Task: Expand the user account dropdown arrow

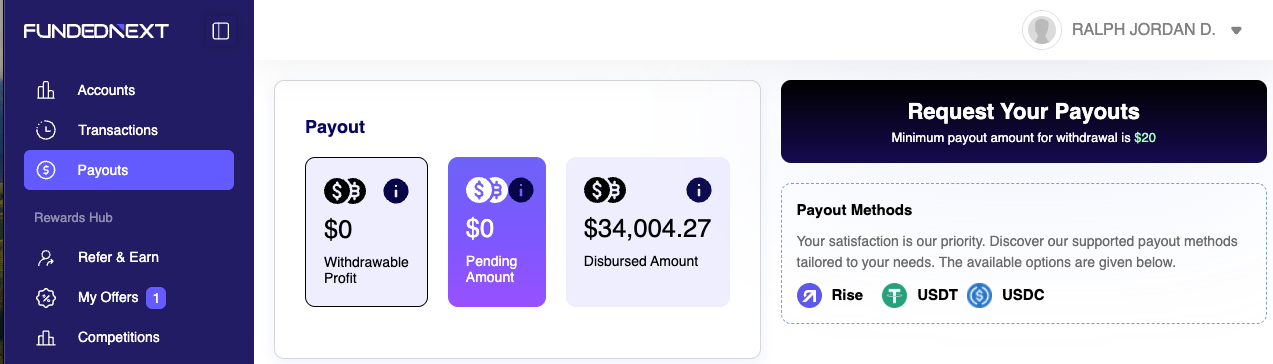Action: pyautogui.click(x=1236, y=31)
